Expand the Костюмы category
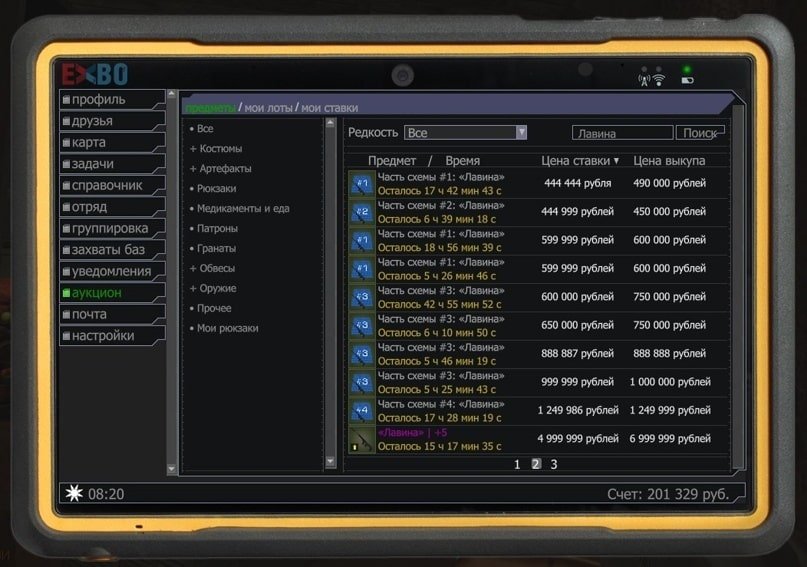Screen dimensions: 807x567 pos(216,149)
